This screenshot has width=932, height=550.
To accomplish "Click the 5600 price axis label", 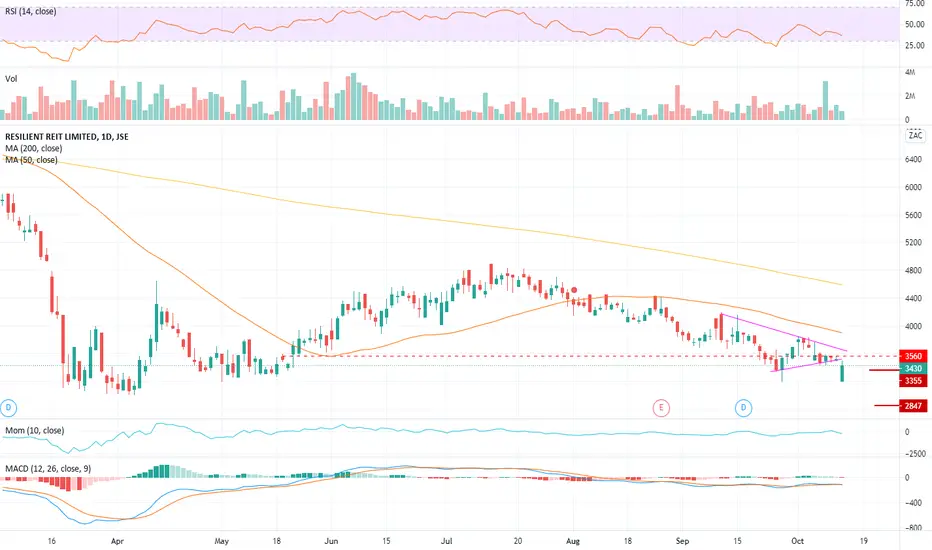I will pos(913,215).
